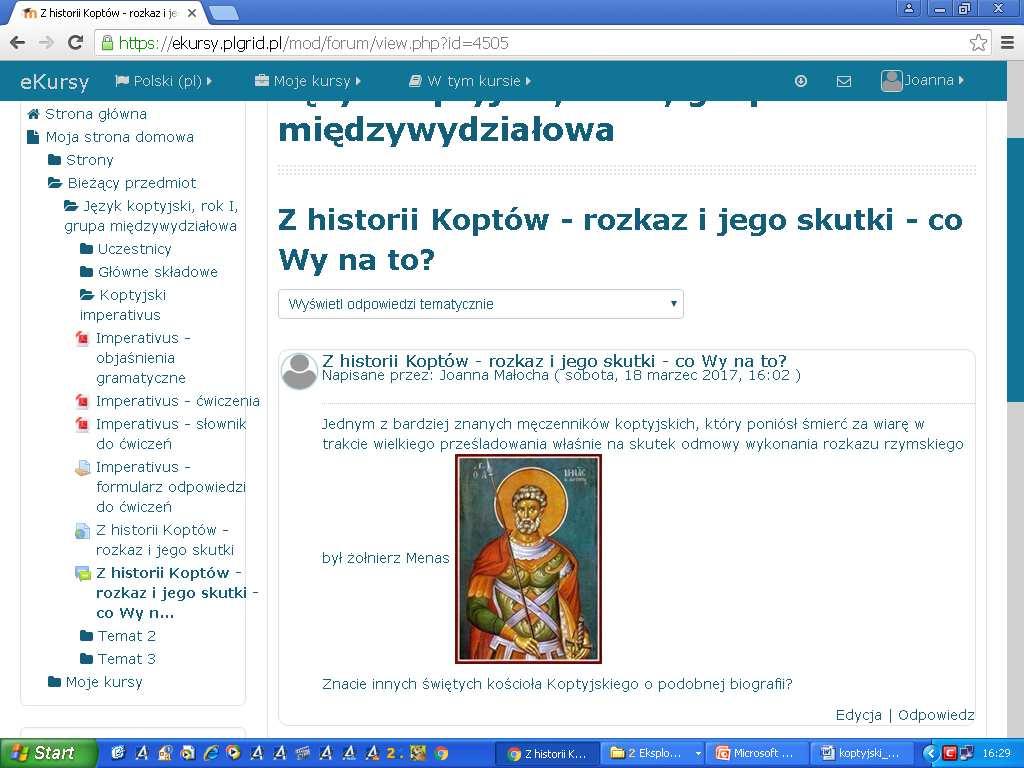Open Główne składowe in the sidebar
Screen dimensions: 1024x768
click(157, 272)
